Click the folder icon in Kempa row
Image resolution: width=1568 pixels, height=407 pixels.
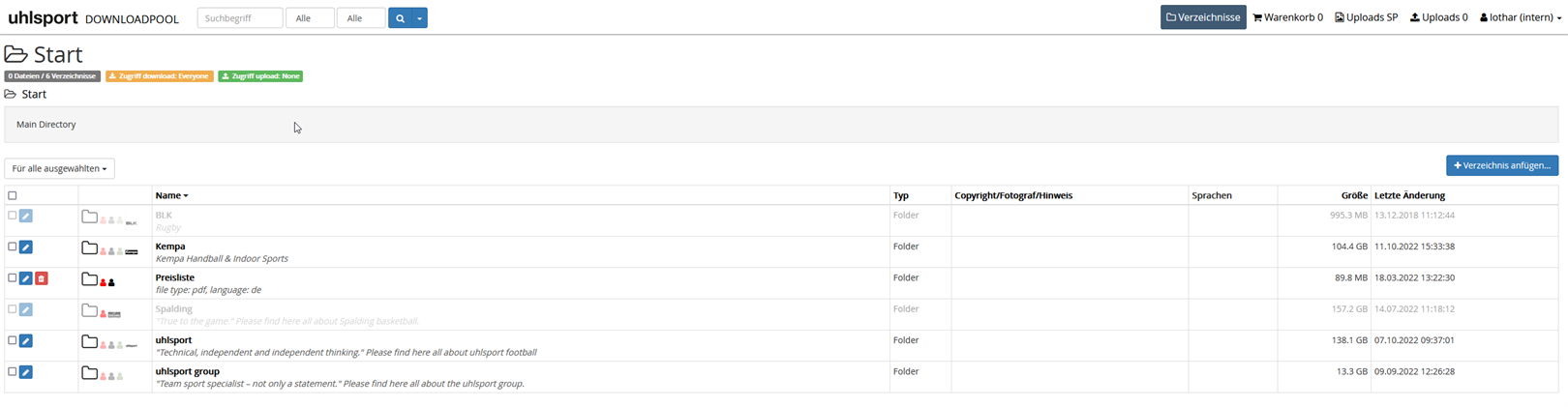[89, 248]
